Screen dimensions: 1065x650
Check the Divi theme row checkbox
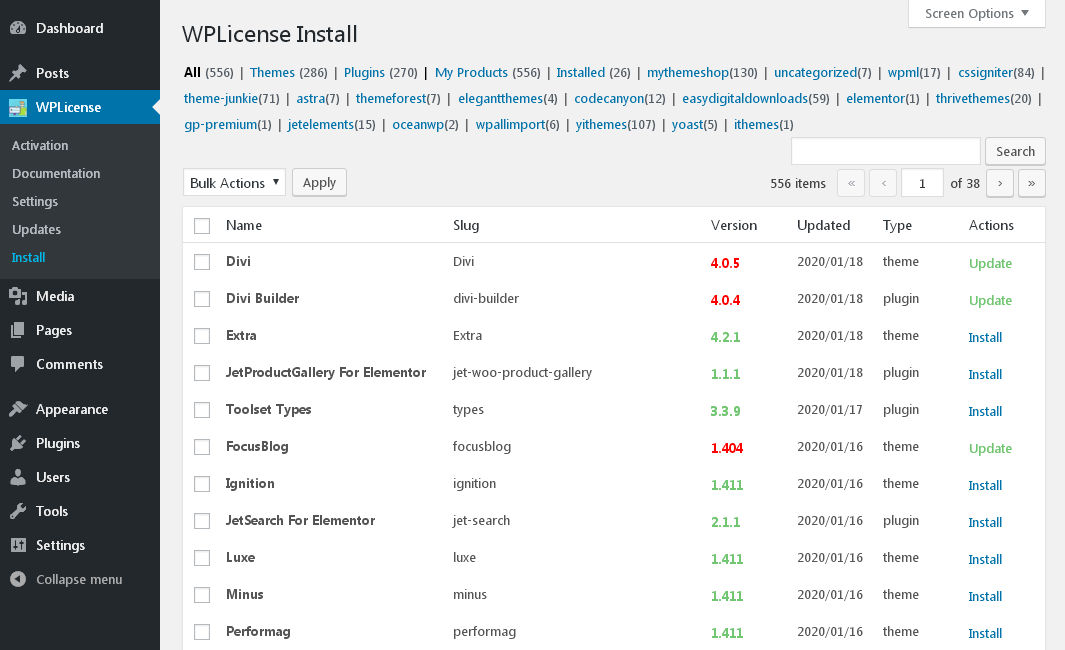202,262
